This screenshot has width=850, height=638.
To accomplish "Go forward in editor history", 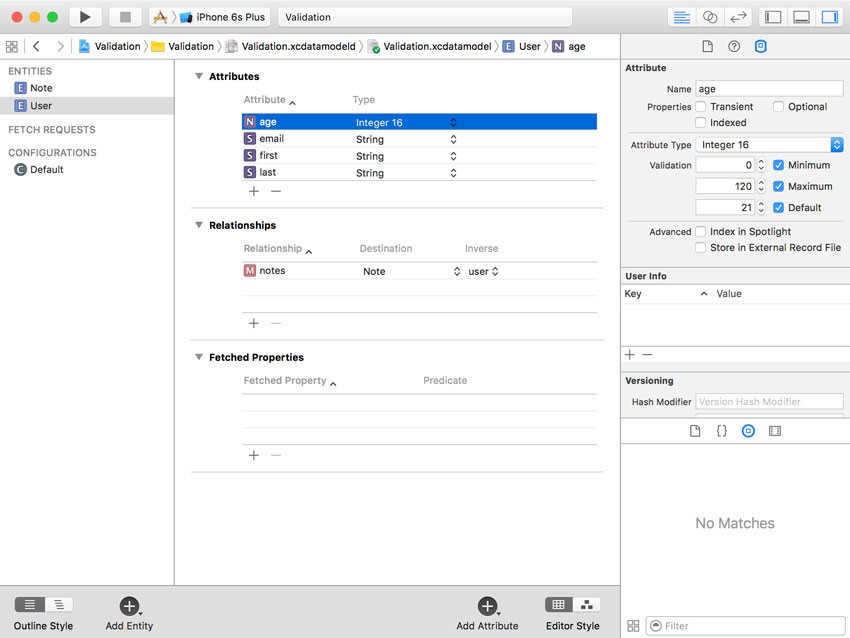I will point(60,47).
